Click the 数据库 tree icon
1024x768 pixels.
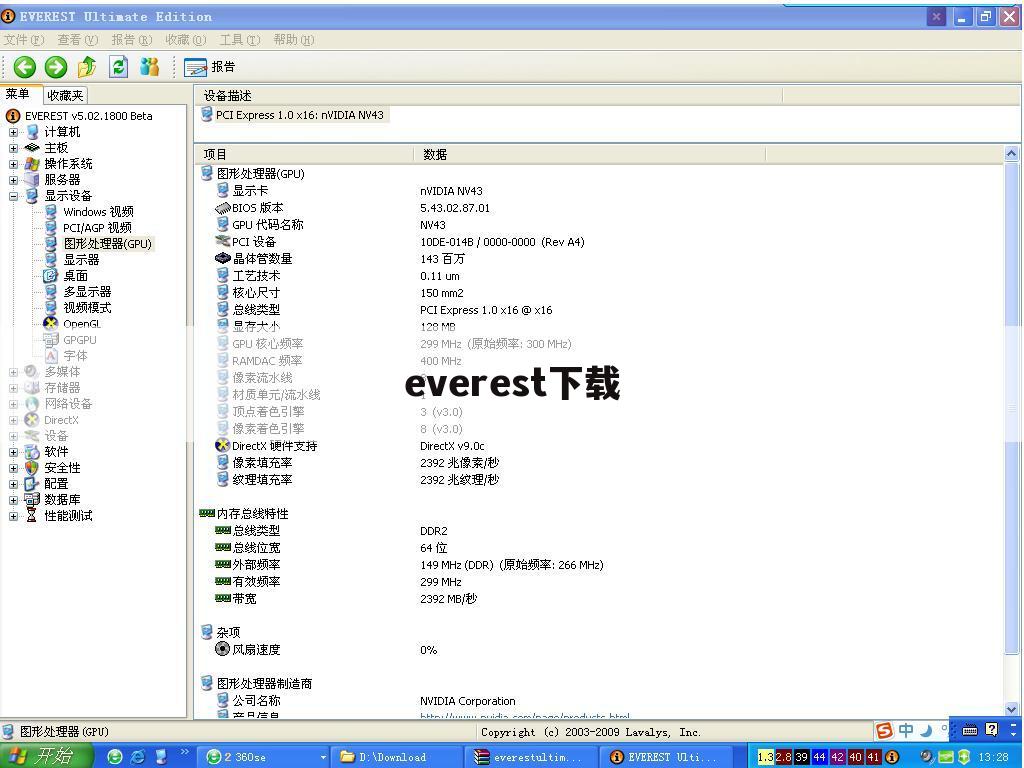31,500
